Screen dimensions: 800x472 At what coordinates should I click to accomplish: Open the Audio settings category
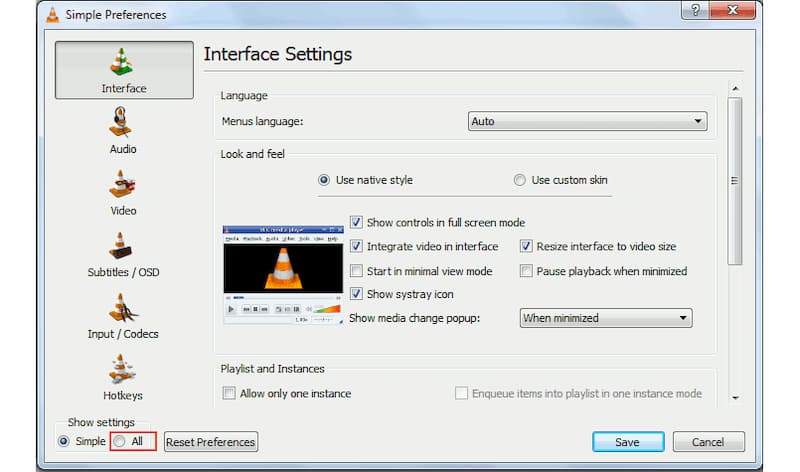[123, 131]
